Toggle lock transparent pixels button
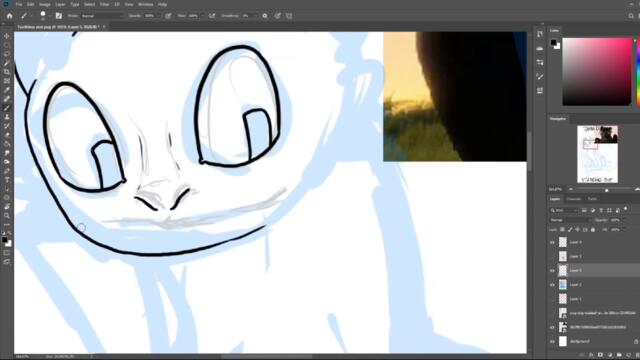Screen dimensions: 640x360 pyautogui.click(x=562, y=230)
